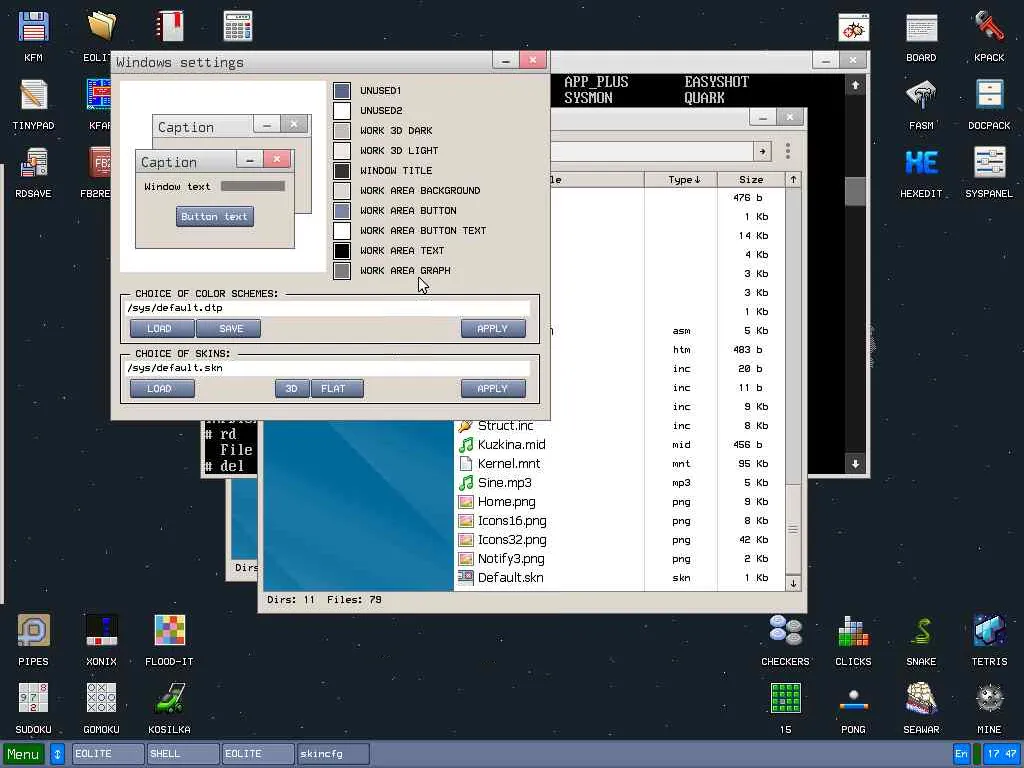Open the file manager three-dot menu

coord(788,151)
